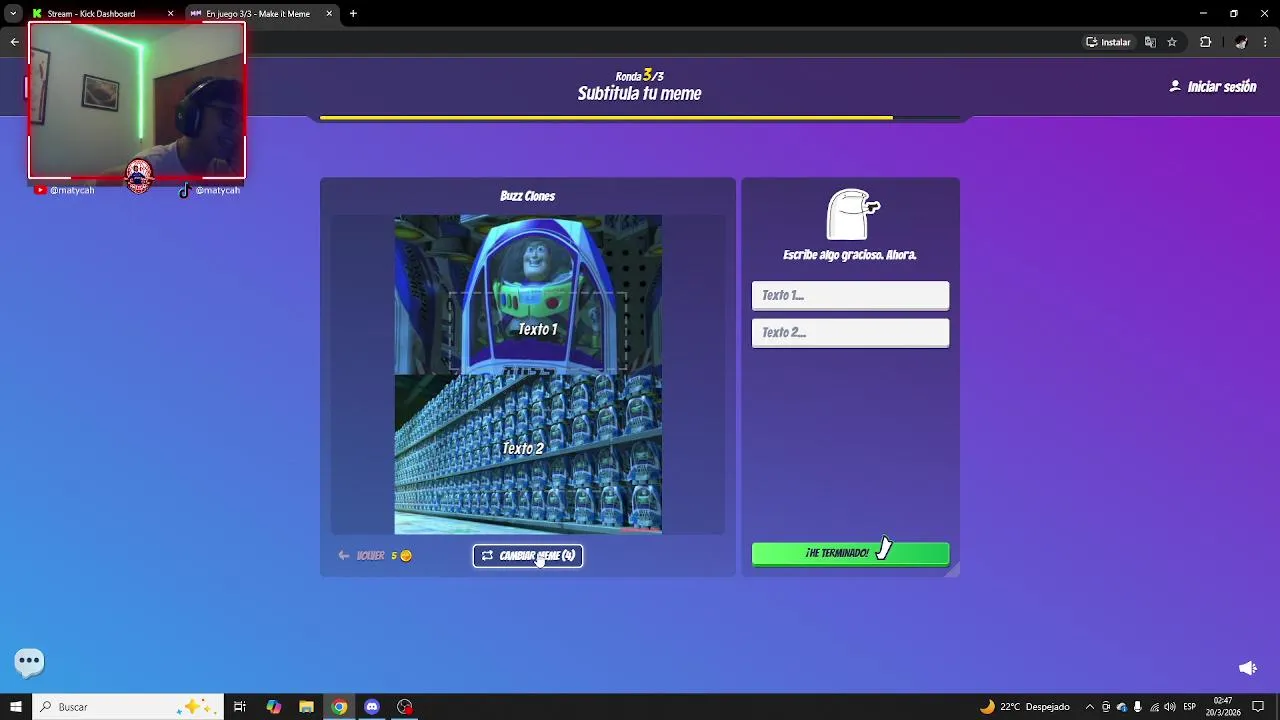Open a new browser tab
The image size is (1280, 720).
pos(353,14)
